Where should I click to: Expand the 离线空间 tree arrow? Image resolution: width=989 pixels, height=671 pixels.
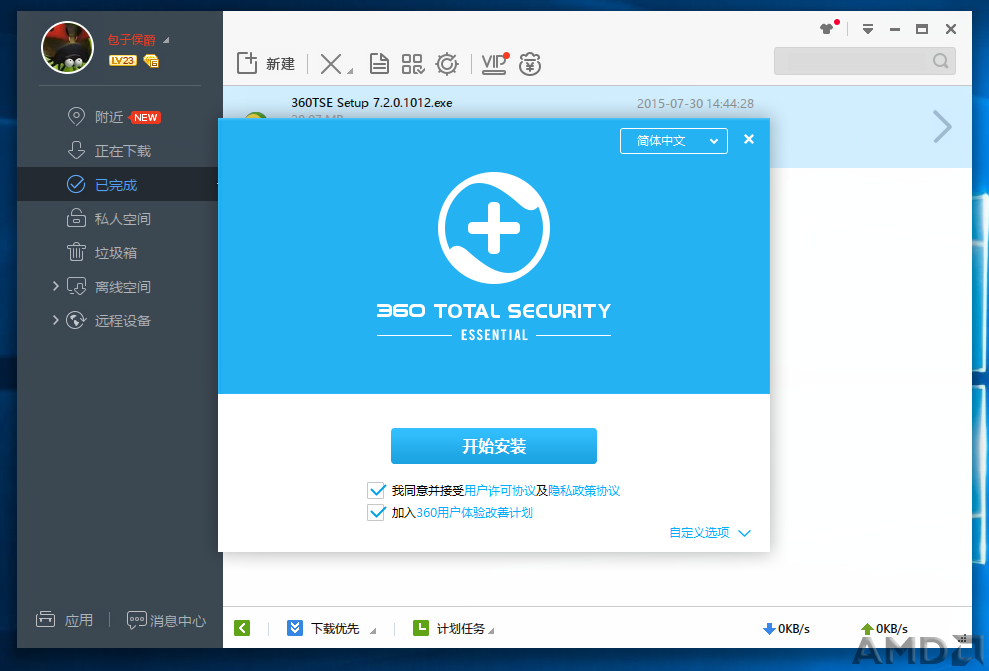[56, 286]
